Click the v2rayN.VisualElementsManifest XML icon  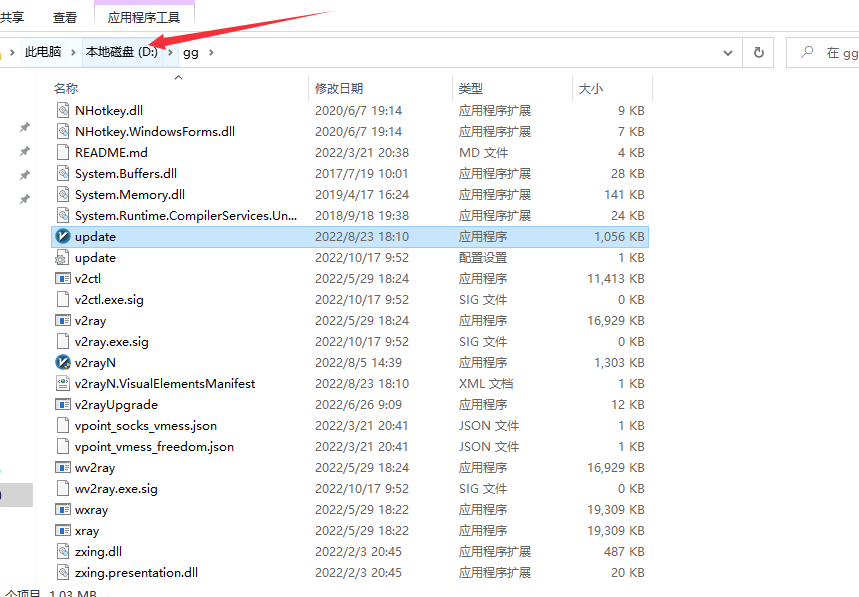63,383
